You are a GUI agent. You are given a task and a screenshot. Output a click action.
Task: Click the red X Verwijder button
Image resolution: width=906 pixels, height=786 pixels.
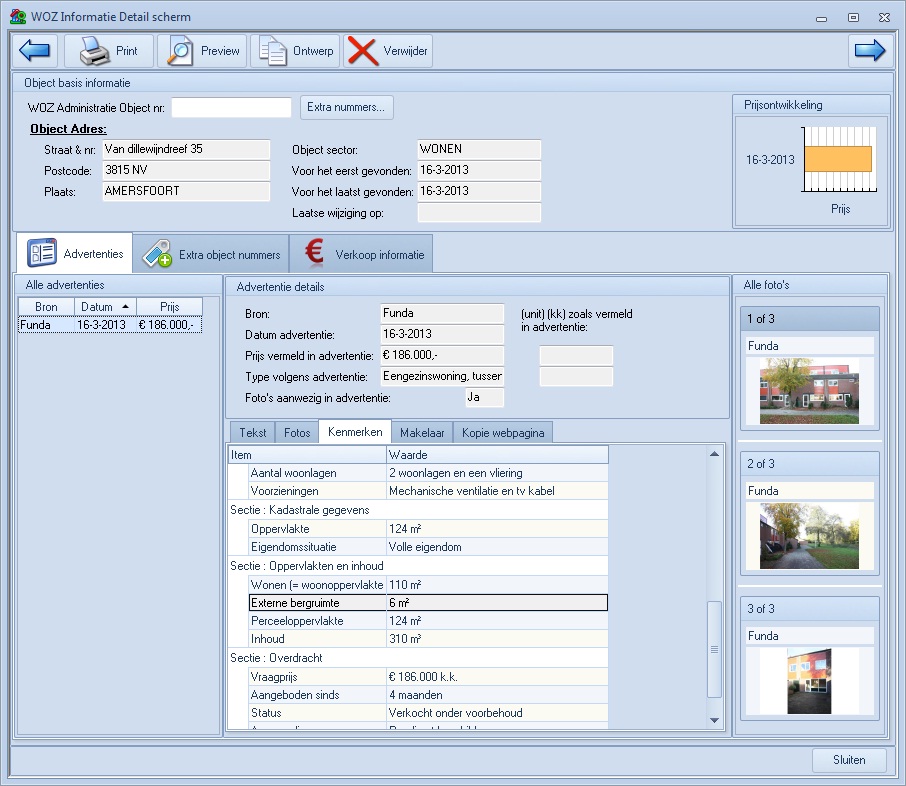[x=388, y=50]
